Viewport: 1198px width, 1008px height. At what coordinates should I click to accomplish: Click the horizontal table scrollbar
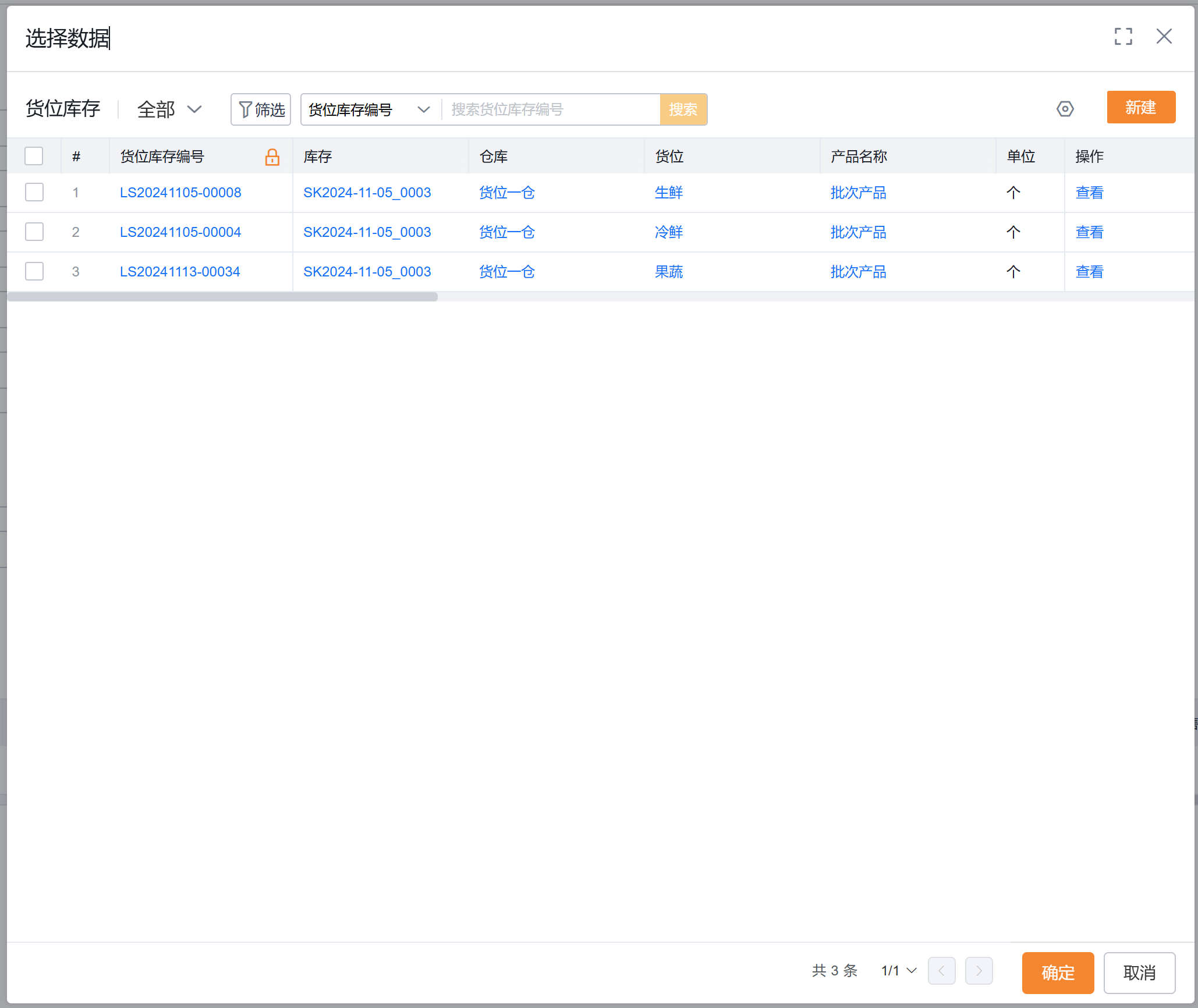coord(222,297)
